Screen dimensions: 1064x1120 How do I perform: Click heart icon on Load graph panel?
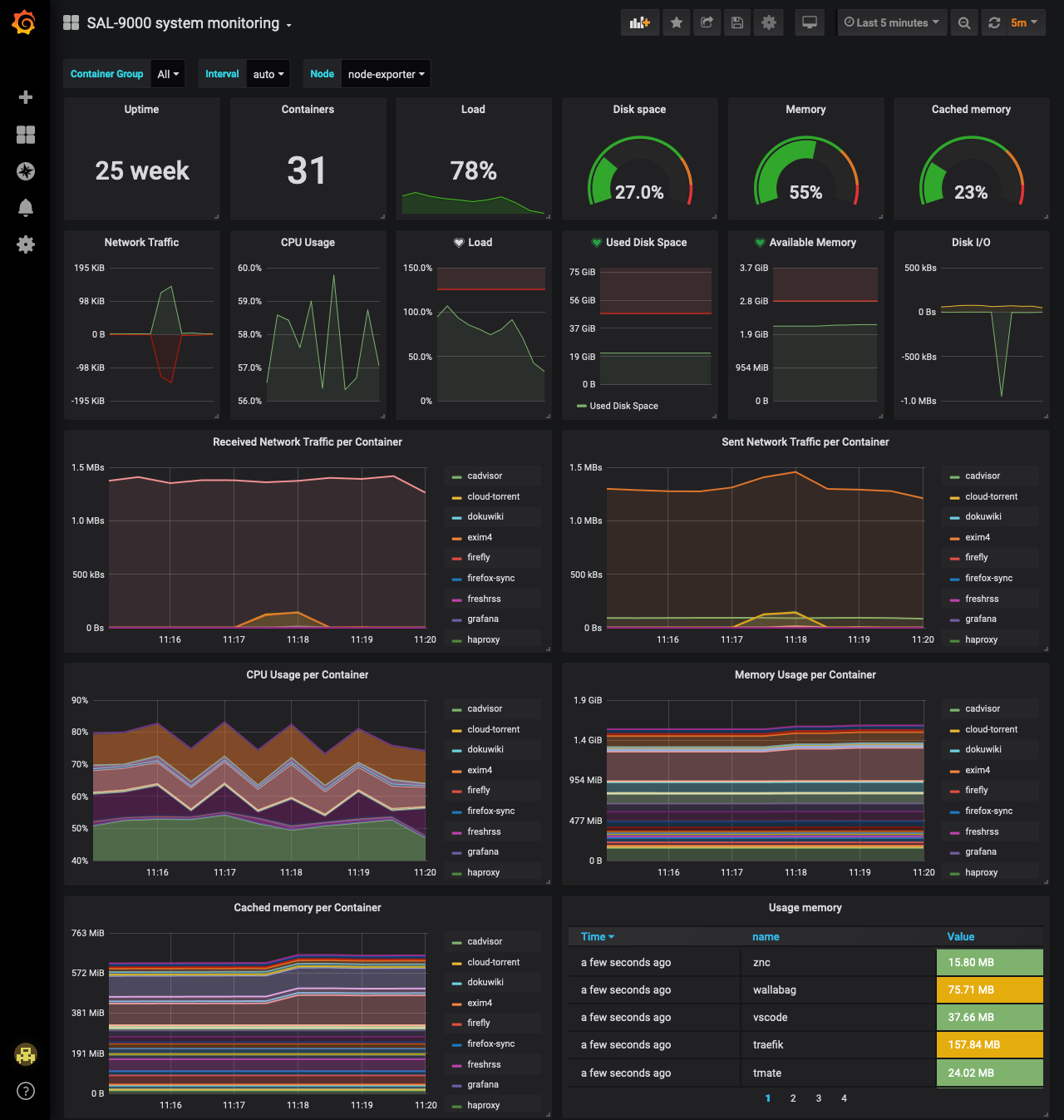click(x=459, y=243)
